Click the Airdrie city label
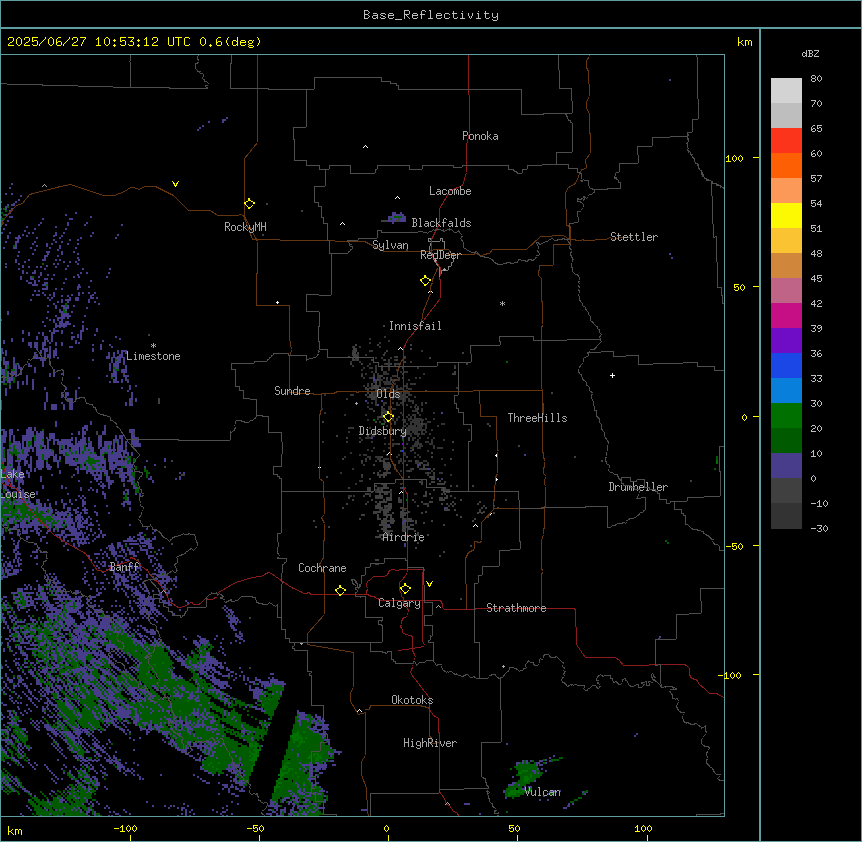This screenshot has height=842, width=862. click(403, 537)
